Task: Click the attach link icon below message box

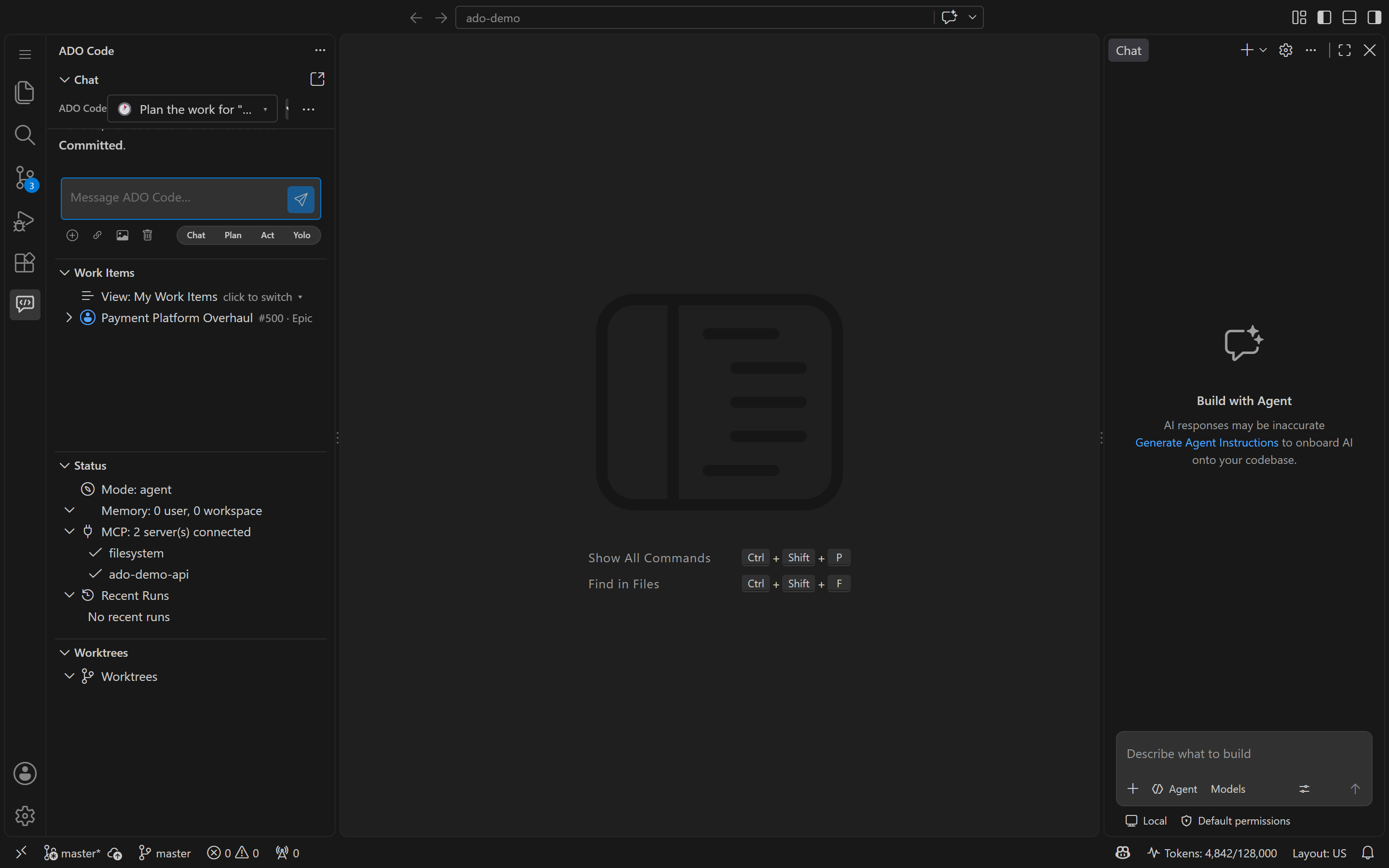Action: pos(97,235)
